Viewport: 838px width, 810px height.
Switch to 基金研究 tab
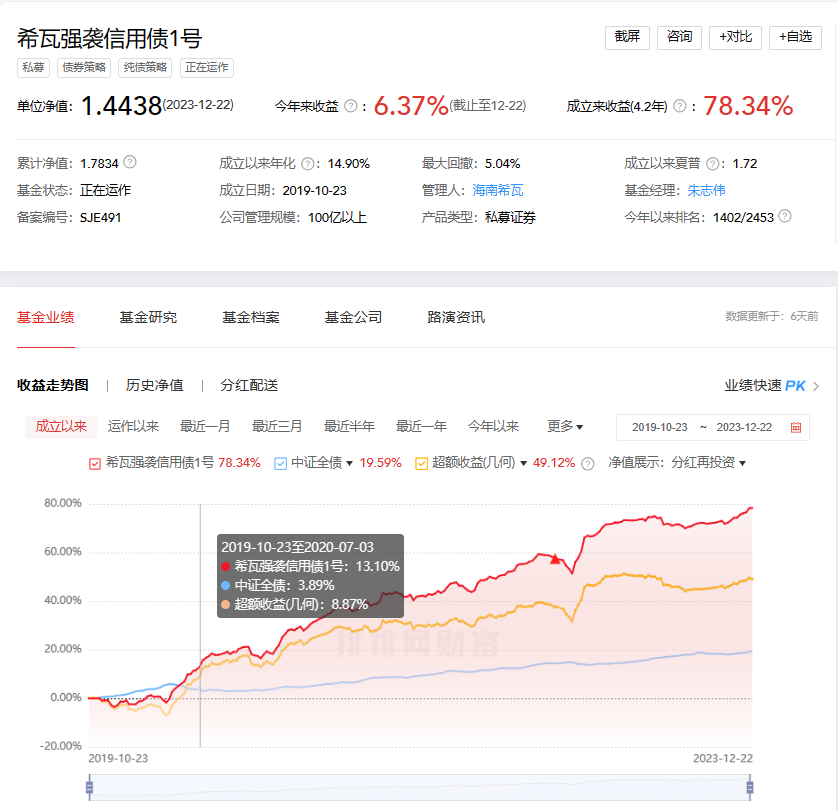(x=148, y=317)
